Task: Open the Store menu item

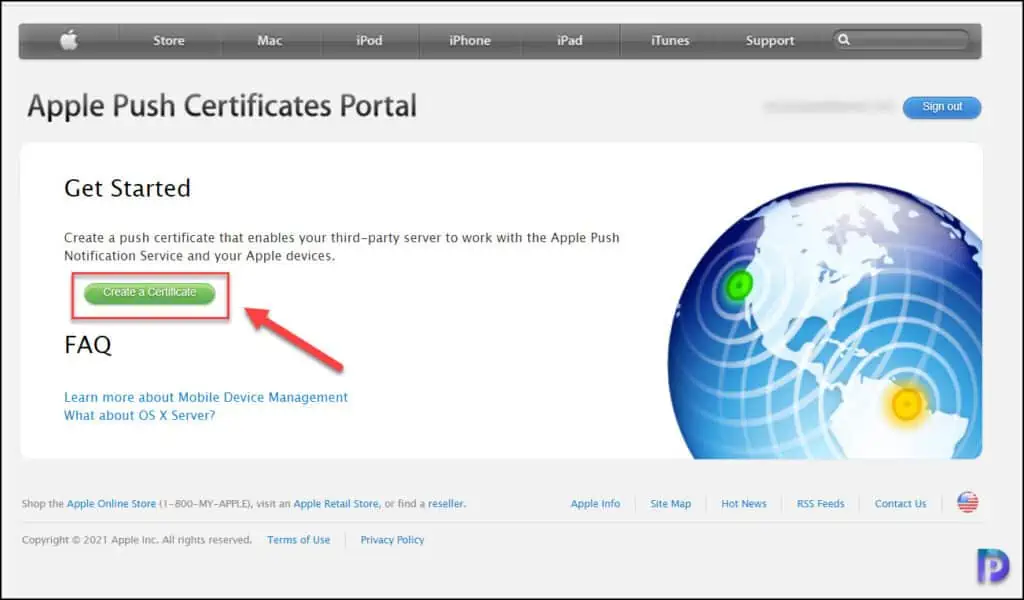Action: (x=168, y=40)
